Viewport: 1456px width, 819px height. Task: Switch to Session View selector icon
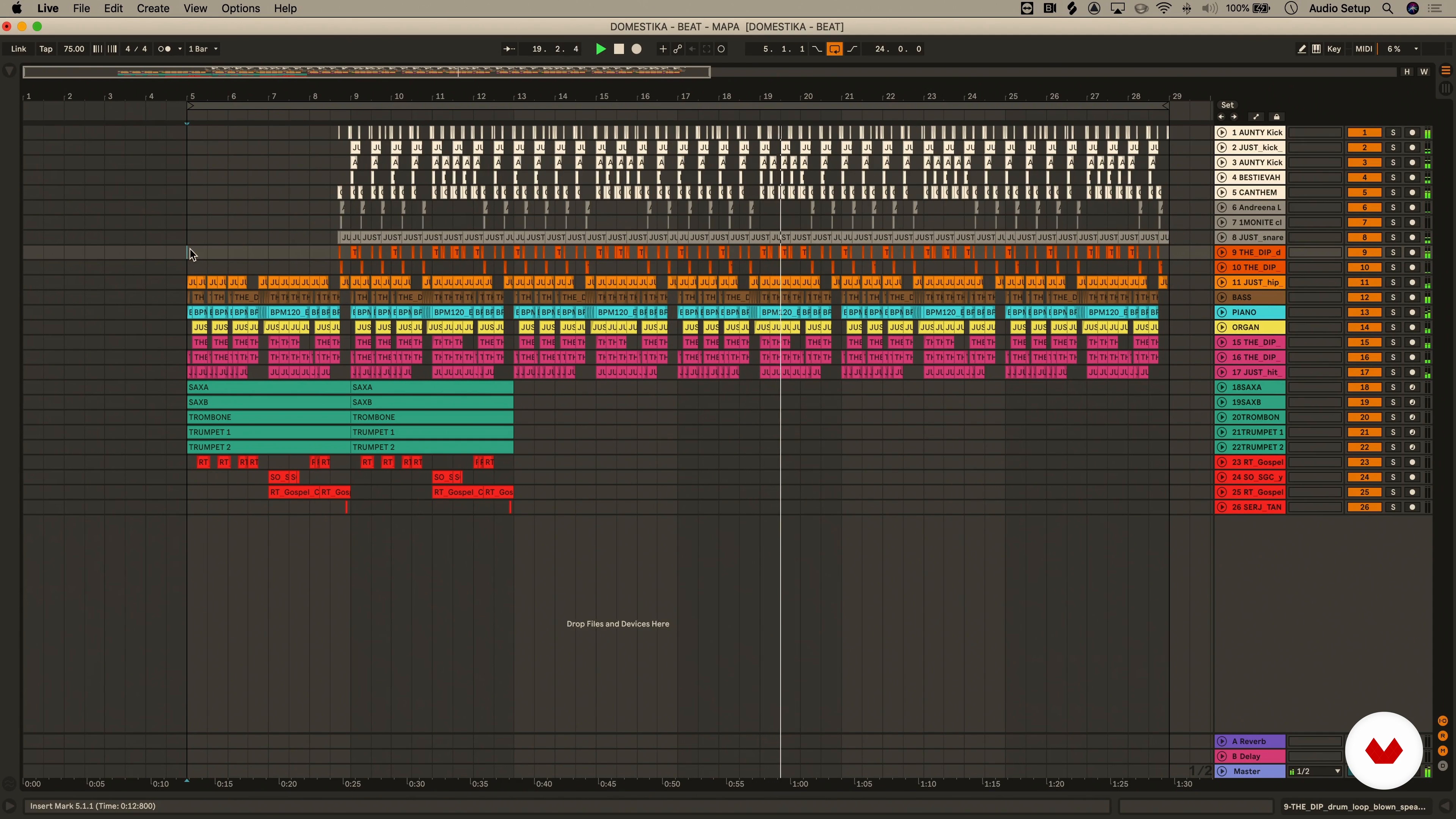click(1446, 88)
